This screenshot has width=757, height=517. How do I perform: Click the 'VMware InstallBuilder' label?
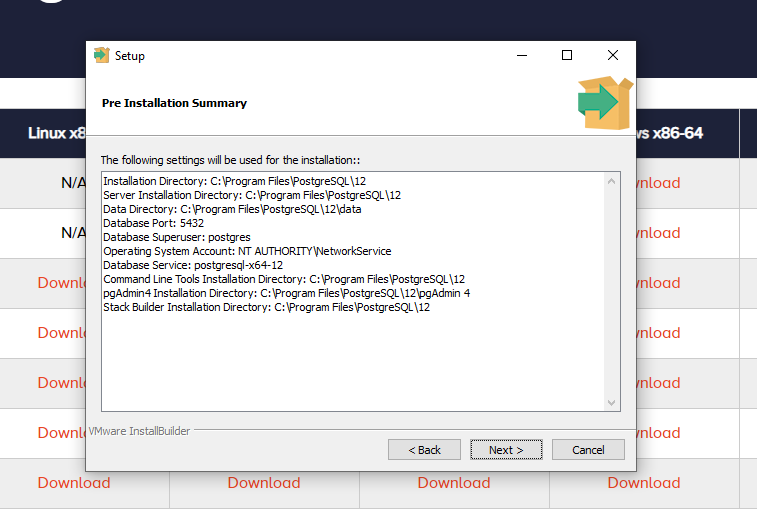coord(140,431)
